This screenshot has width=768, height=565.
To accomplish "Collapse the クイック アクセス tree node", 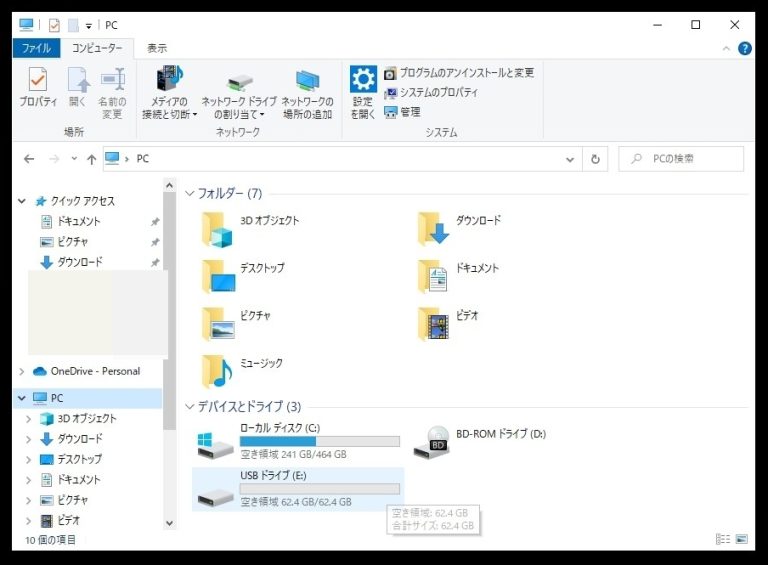I will [22, 201].
